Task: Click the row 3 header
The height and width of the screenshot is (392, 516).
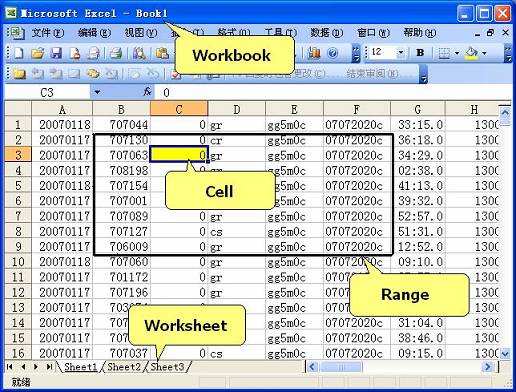Action: point(18,155)
